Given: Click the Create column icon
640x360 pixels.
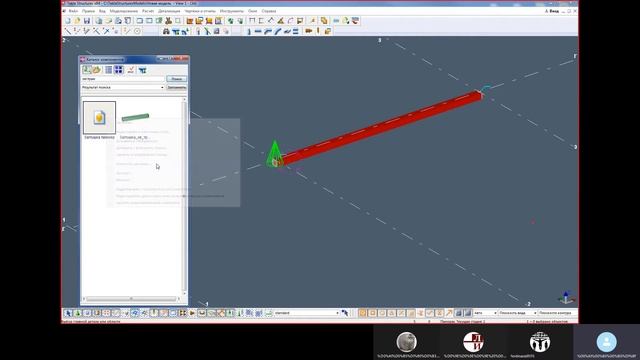Looking at the screenshot, I should click(x=249, y=31).
